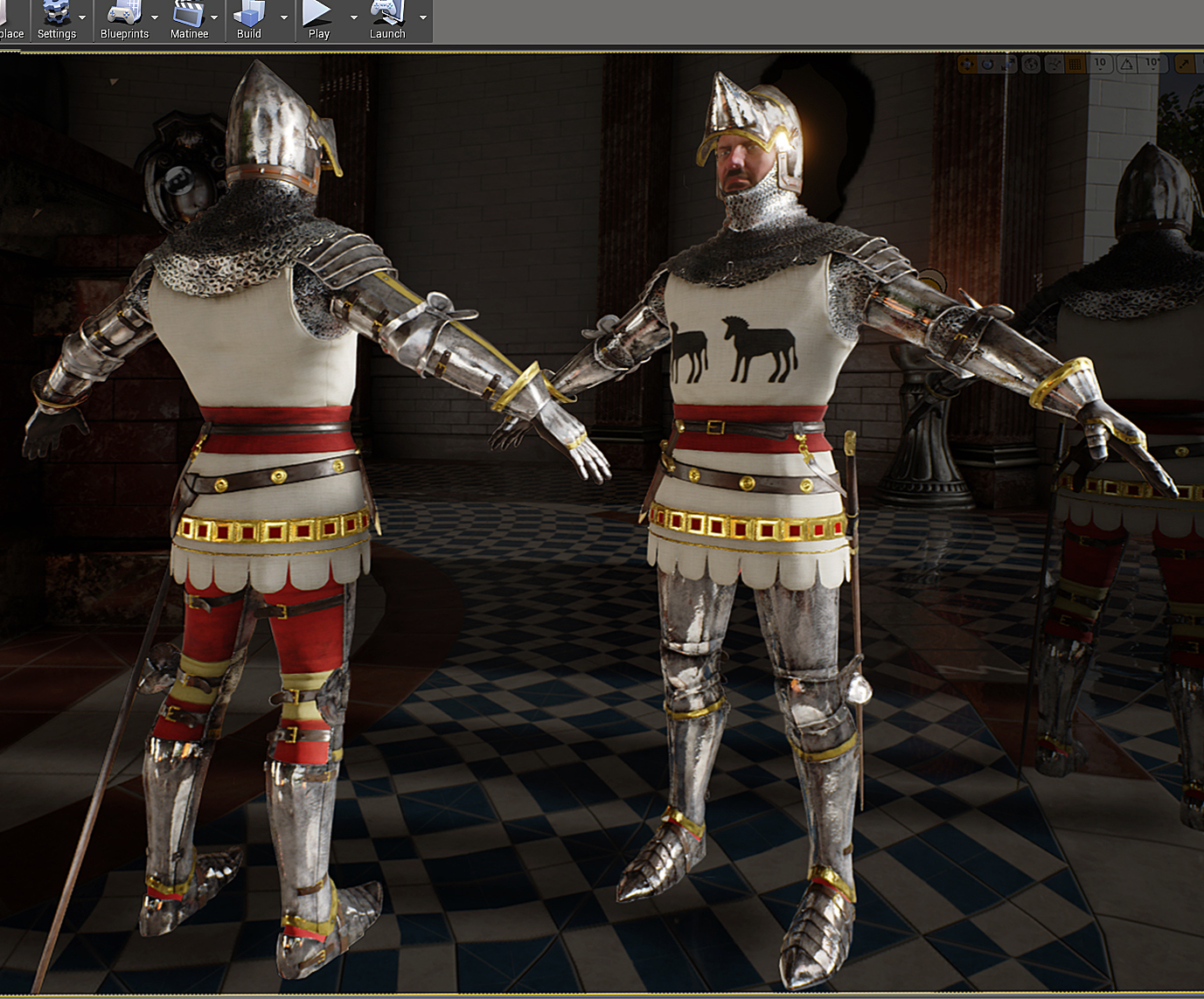The height and width of the screenshot is (999, 1204).
Task: Toggle grid snapping in the viewport
Action: coord(1075,64)
